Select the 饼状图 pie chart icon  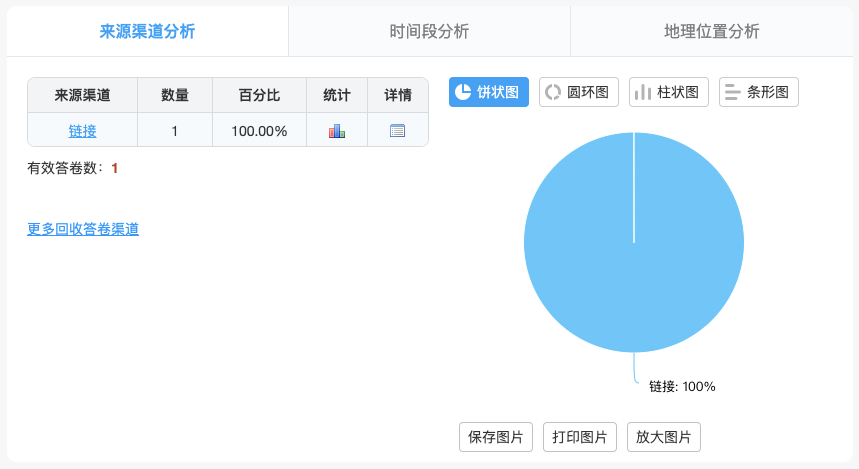click(x=463, y=92)
